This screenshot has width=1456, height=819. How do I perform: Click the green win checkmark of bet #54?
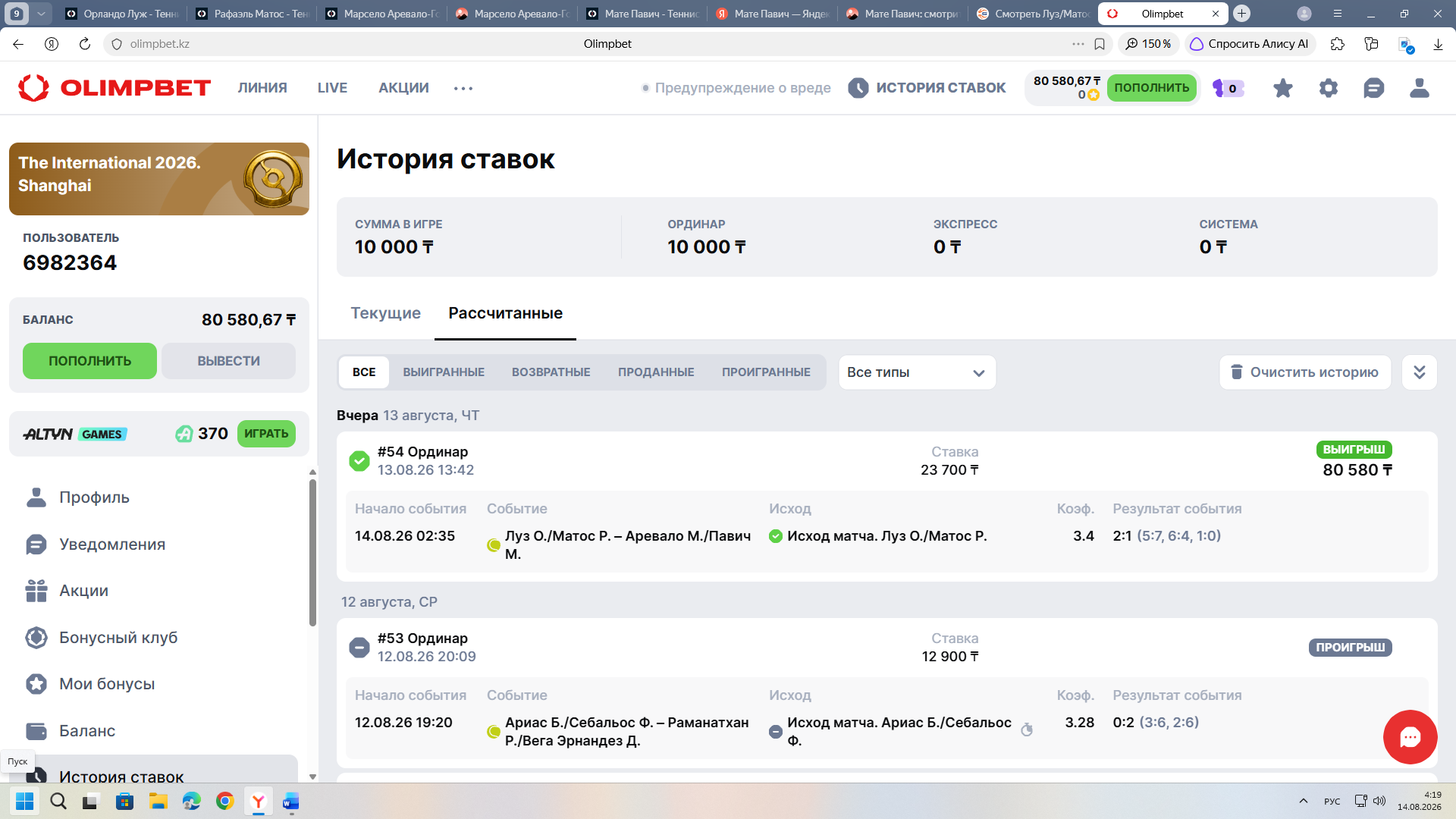point(359,460)
